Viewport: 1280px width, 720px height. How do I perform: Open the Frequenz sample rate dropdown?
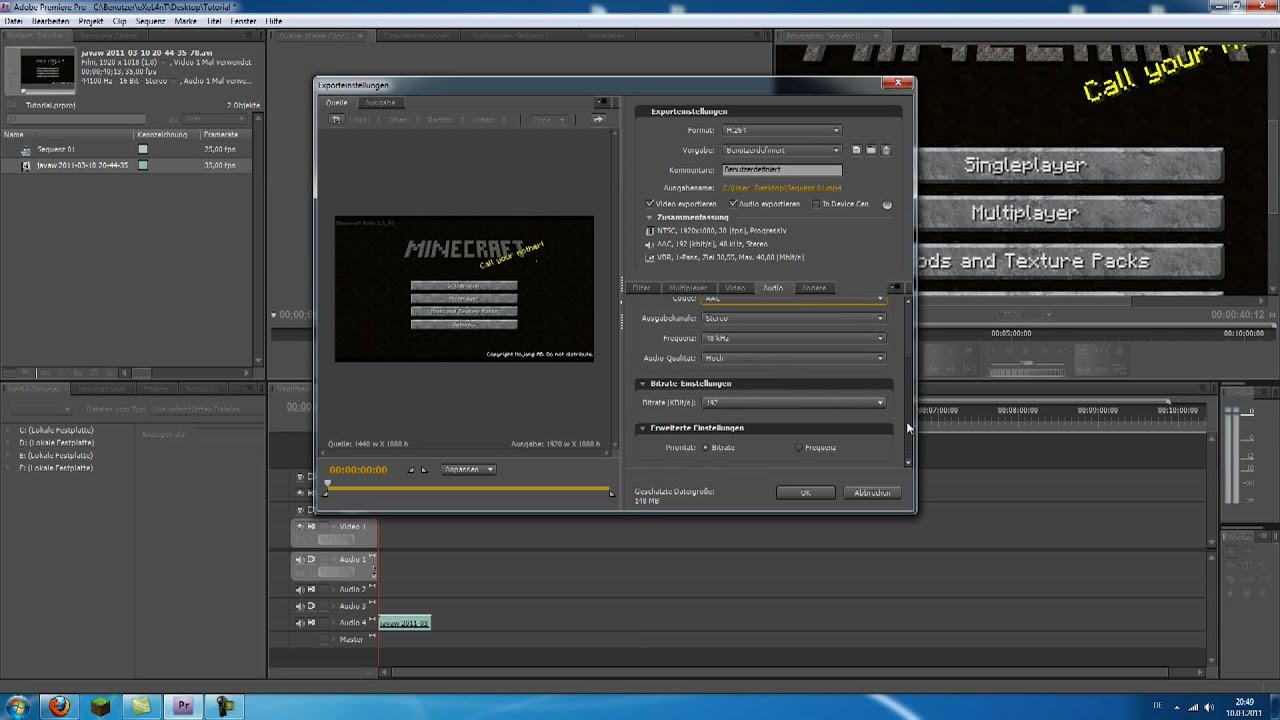[x=794, y=338]
